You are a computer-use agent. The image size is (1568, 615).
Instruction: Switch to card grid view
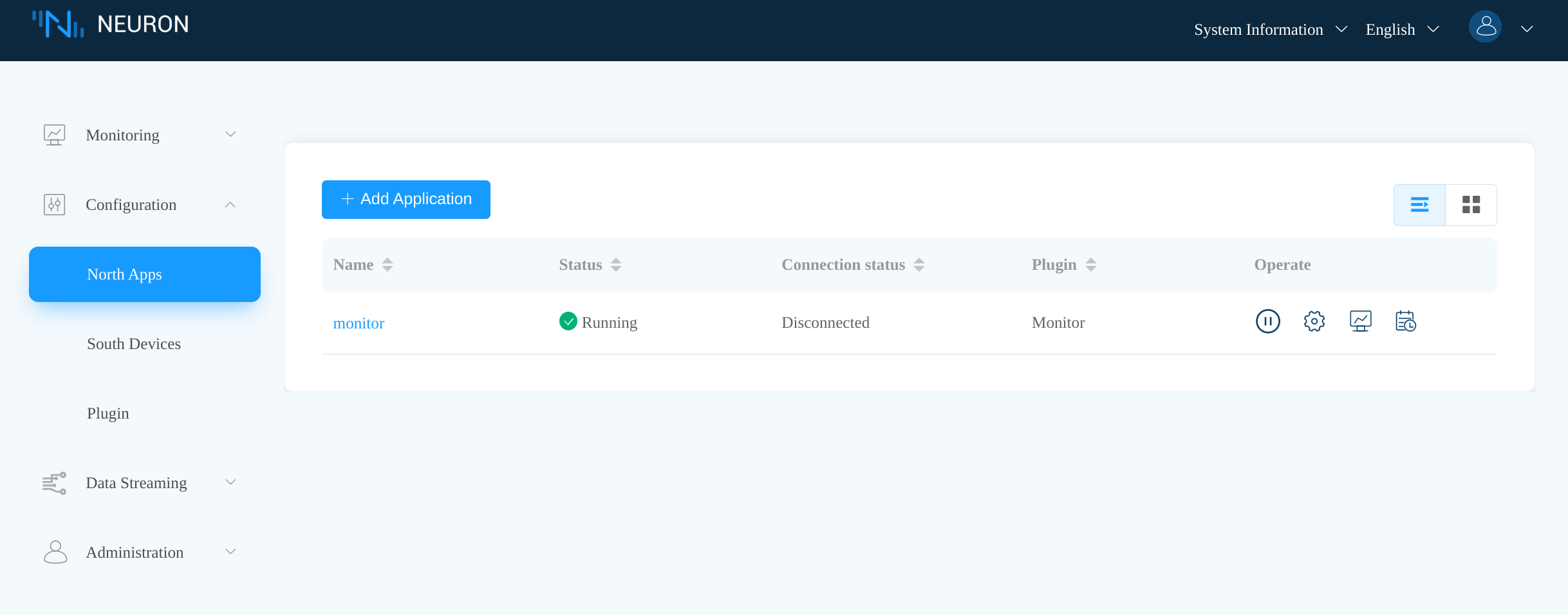point(1471,205)
